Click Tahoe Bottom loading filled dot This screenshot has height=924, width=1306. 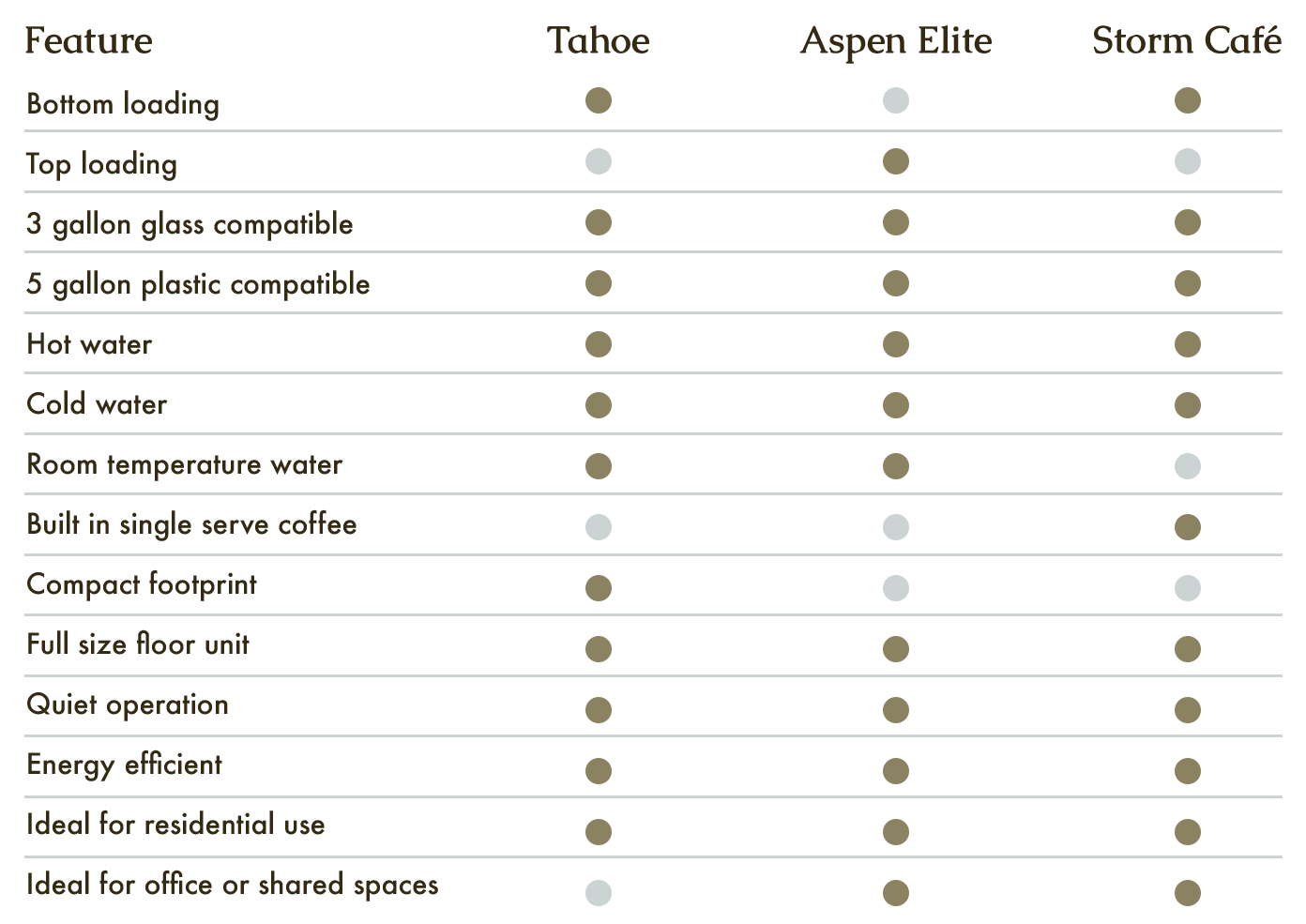(x=599, y=100)
